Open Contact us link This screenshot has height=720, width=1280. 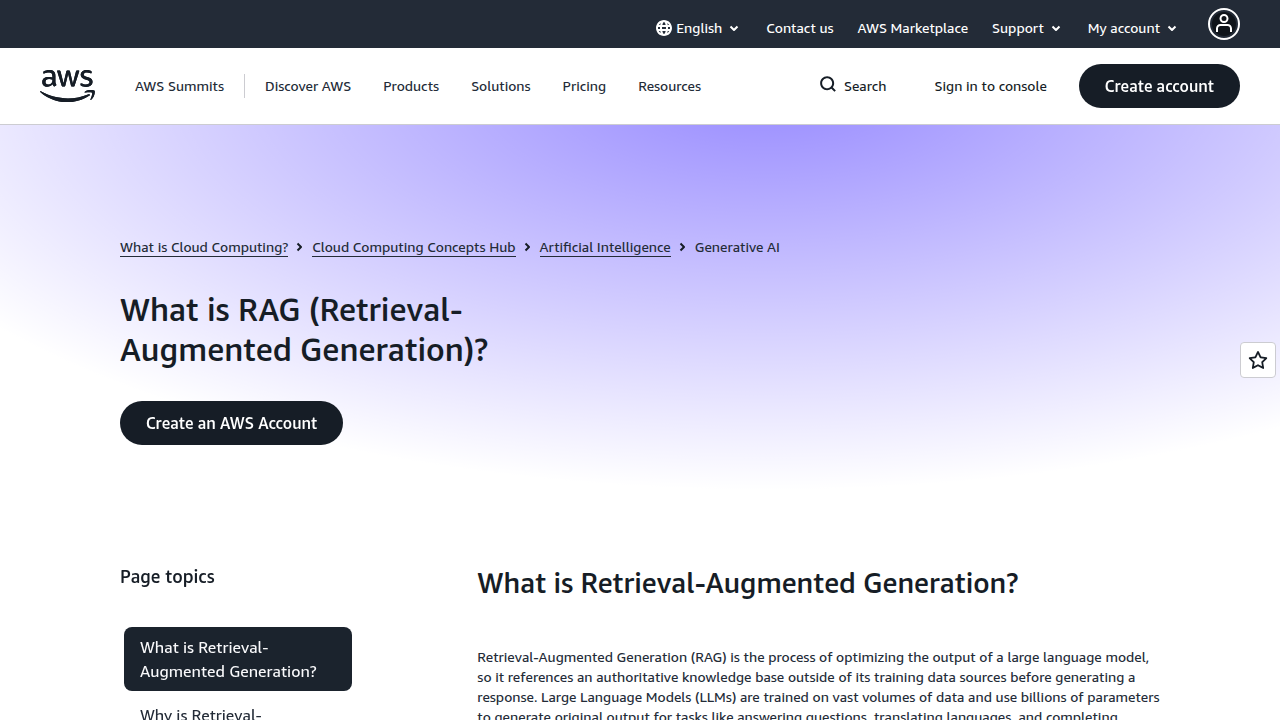pos(800,28)
